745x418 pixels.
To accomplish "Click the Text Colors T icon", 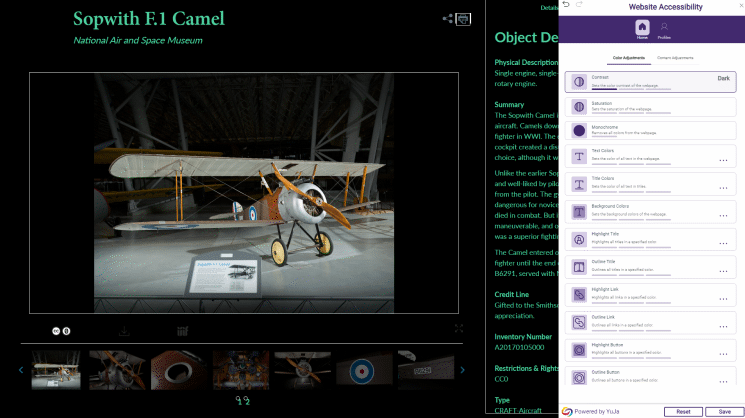I will coord(579,156).
